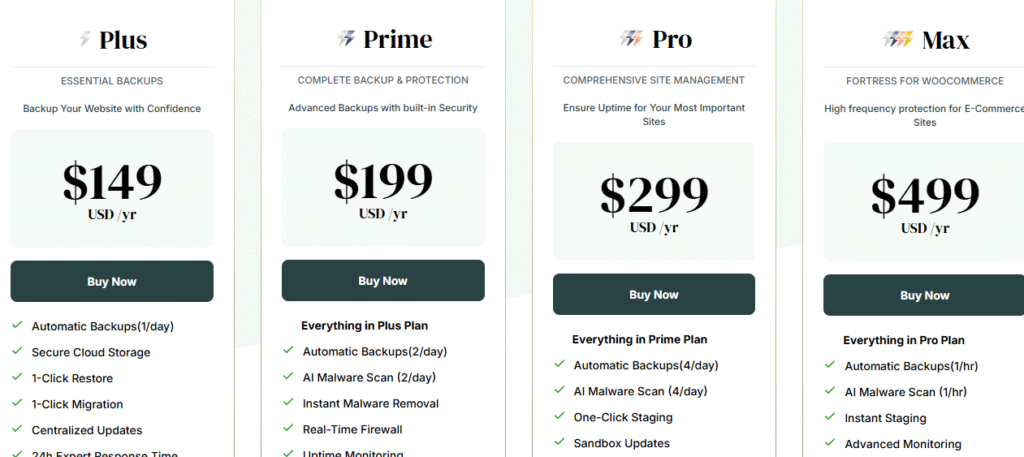Select the $149 USD/yr price box

(x=112, y=189)
